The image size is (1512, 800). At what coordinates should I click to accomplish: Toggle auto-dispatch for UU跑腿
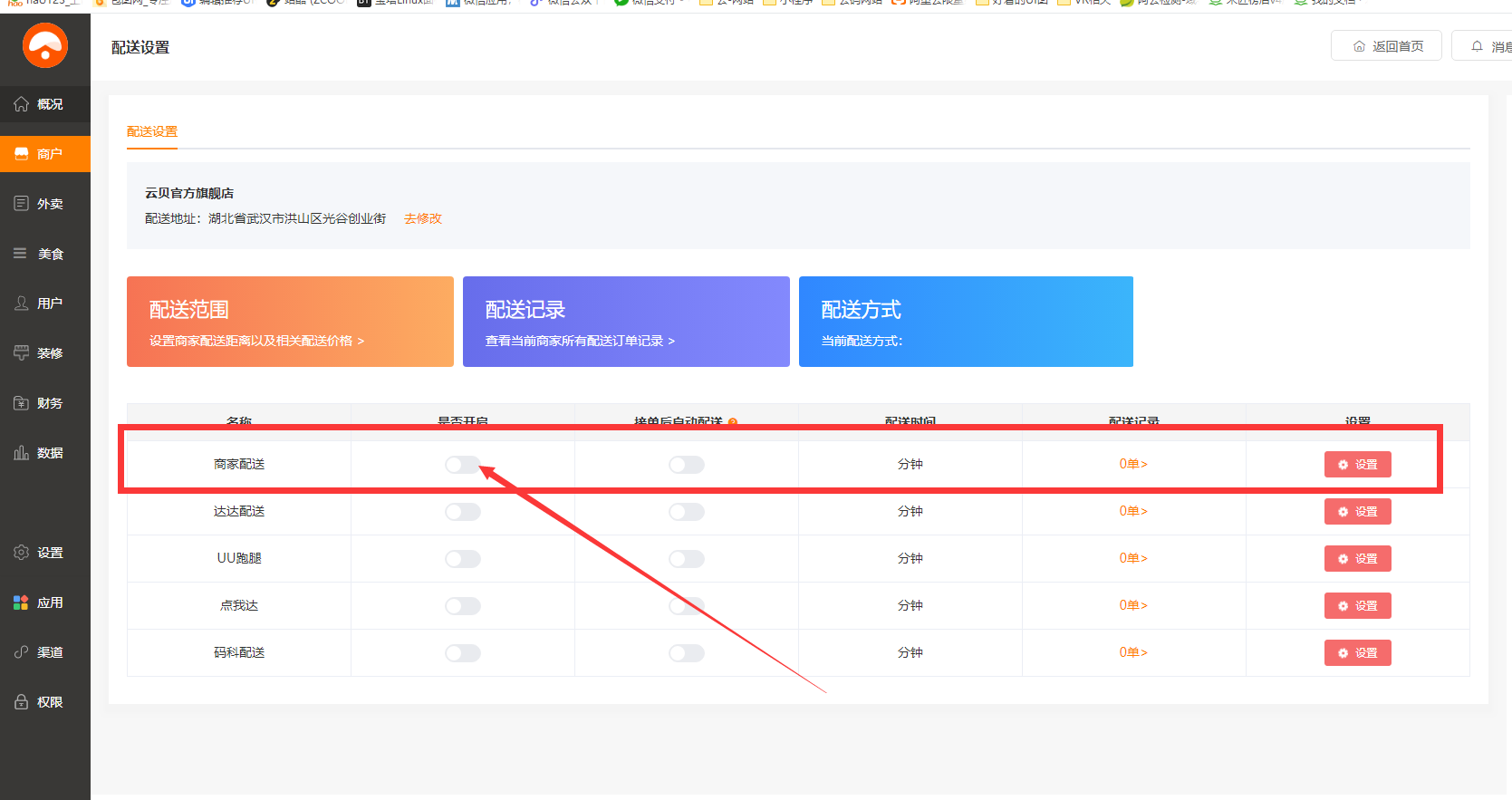point(687,559)
